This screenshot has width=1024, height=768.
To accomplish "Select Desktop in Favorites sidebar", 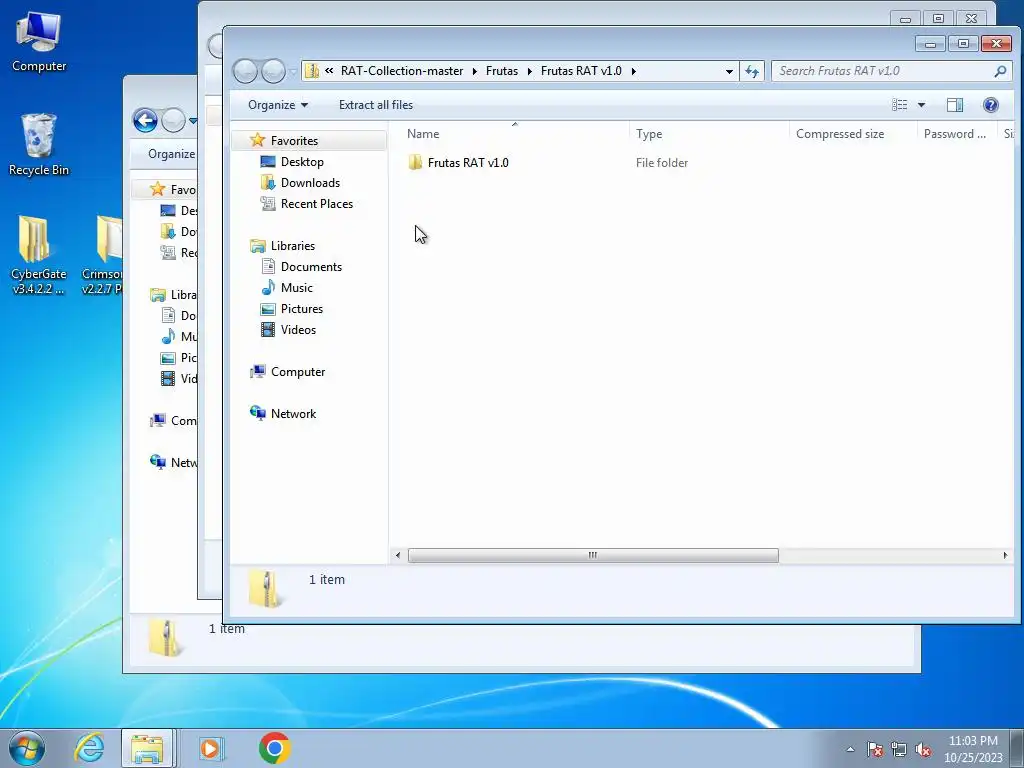I will coord(302,161).
